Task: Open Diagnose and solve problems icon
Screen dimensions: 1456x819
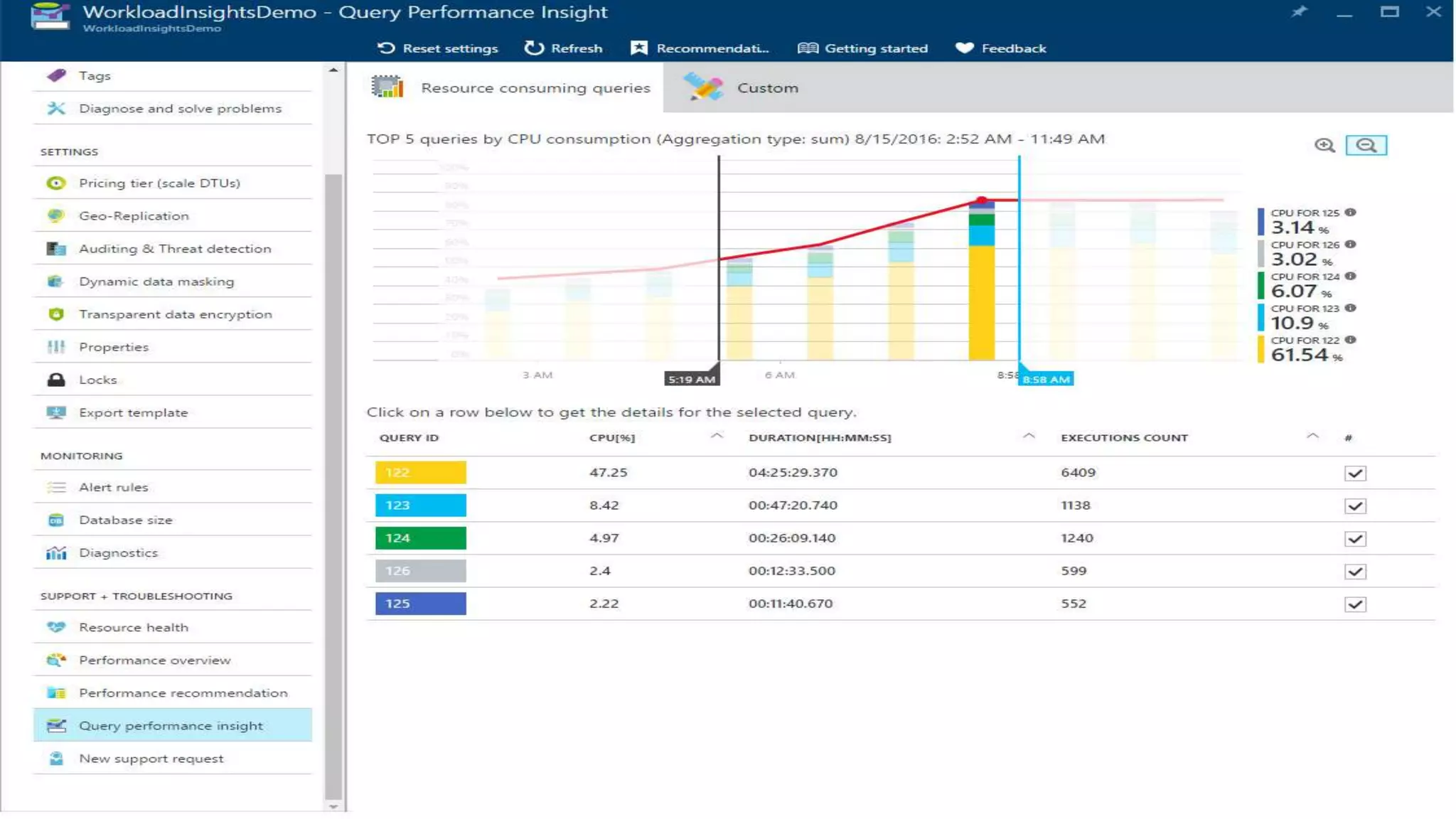Action: click(56, 108)
